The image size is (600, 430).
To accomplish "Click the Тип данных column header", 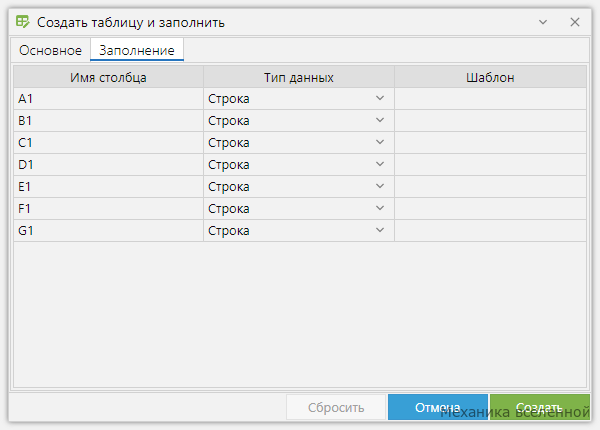I will pos(299,77).
